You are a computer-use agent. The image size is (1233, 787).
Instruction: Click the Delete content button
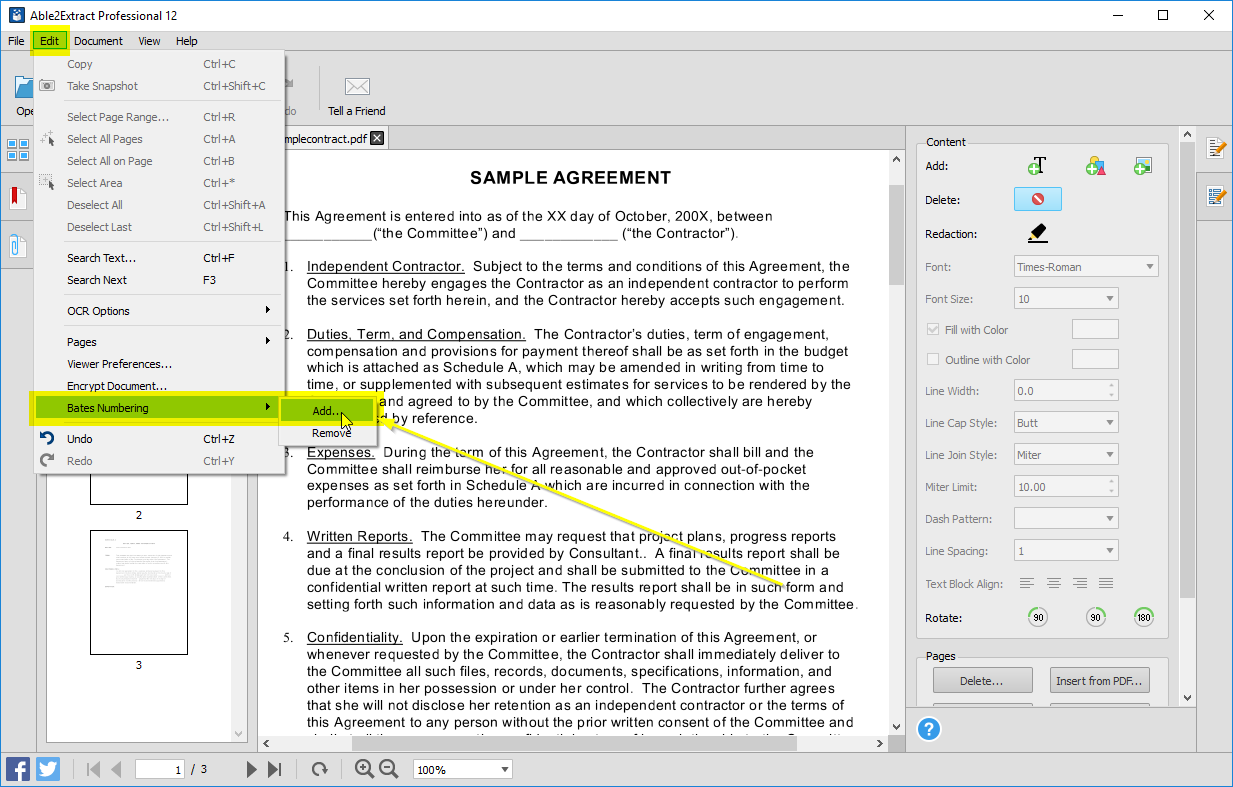coord(1038,199)
